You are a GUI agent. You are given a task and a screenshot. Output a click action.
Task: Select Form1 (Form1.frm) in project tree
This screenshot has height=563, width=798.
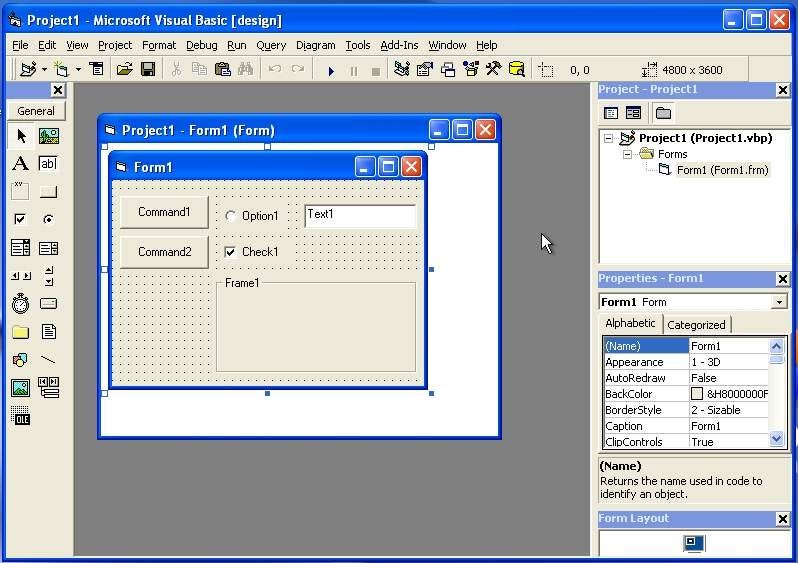point(722,170)
